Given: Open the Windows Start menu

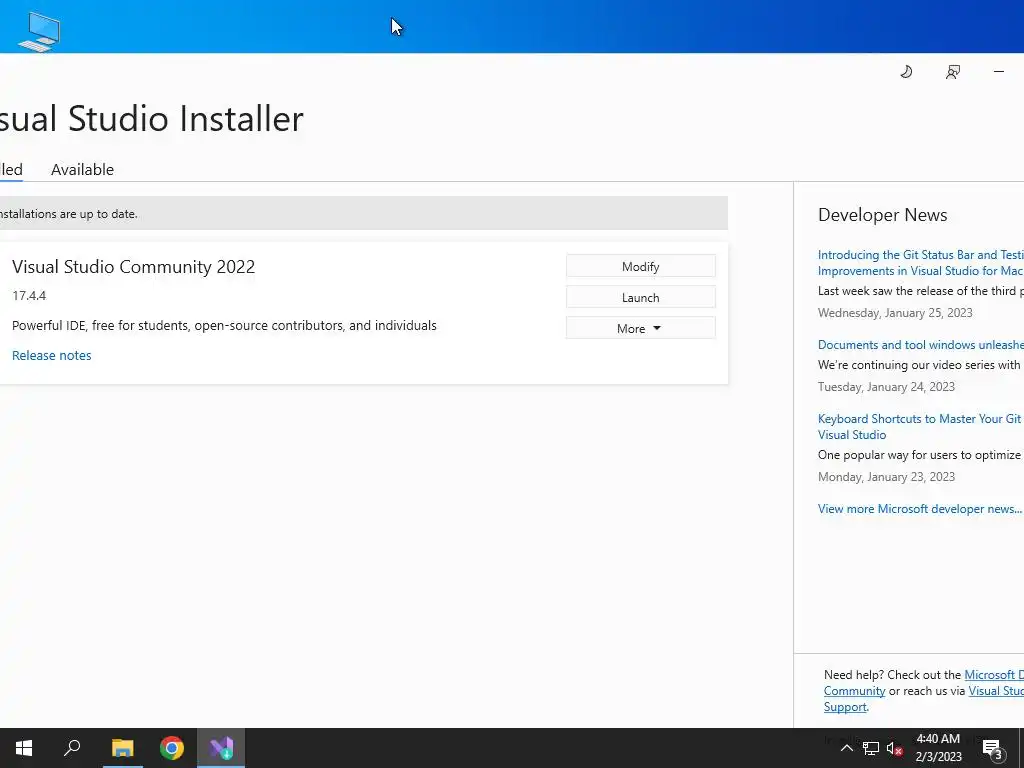Looking at the screenshot, I should click(x=24, y=748).
